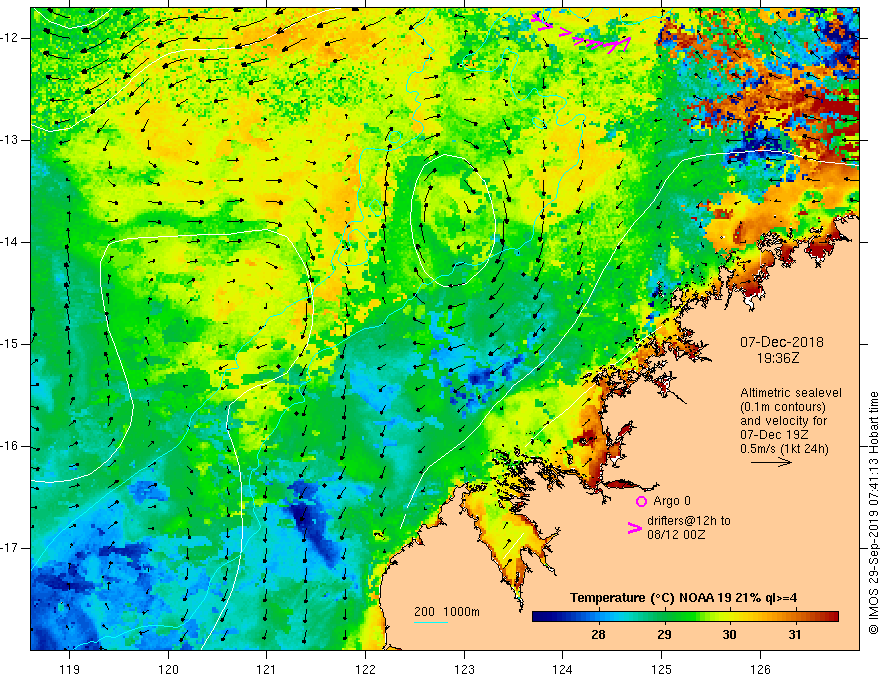
Task: Click colorbar tick label 31
Action: point(794,635)
